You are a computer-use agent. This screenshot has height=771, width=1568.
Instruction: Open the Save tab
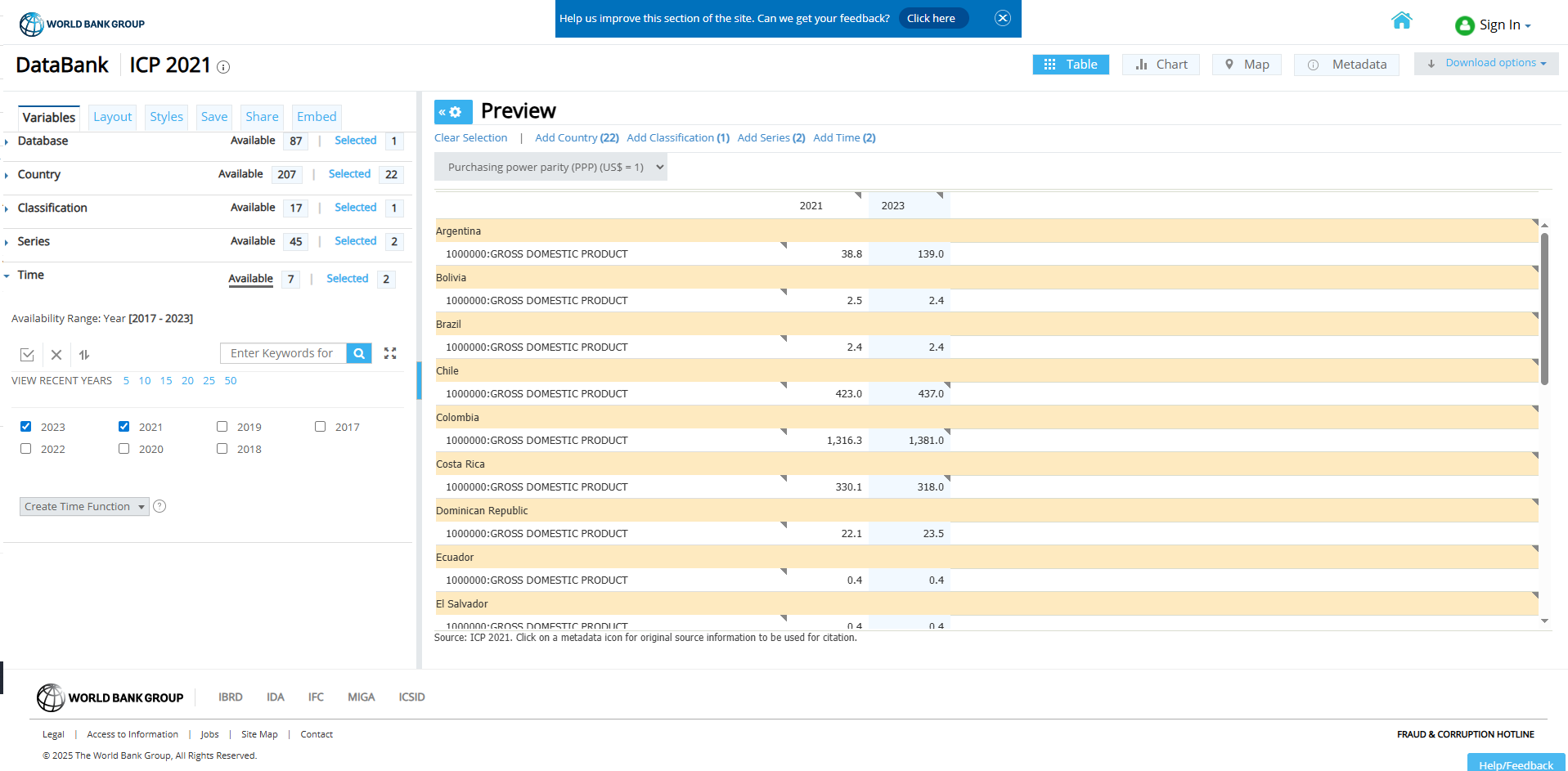(x=214, y=117)
